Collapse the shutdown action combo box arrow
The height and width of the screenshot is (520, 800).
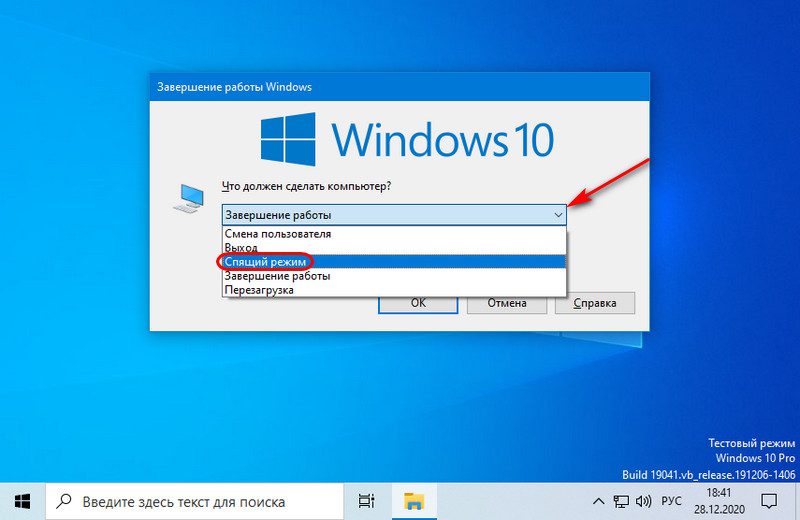pyautogui.click(x=558, y=215)
